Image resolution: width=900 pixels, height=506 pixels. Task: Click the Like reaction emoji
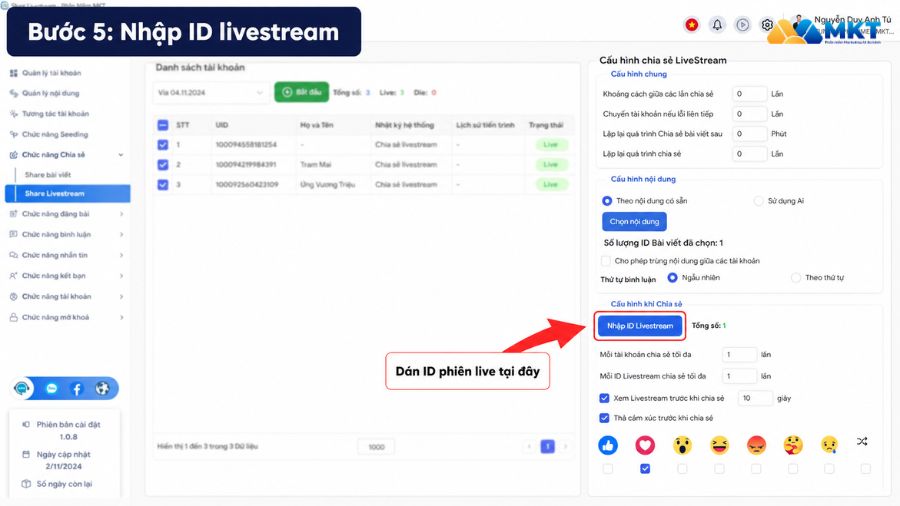coord(608,445)
